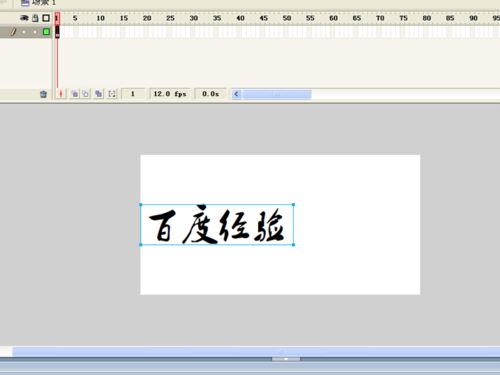Click the timeline horizontal scrollbar thumb
The height and width of the screenshot is (375, 500).
[x=277, y=94]
